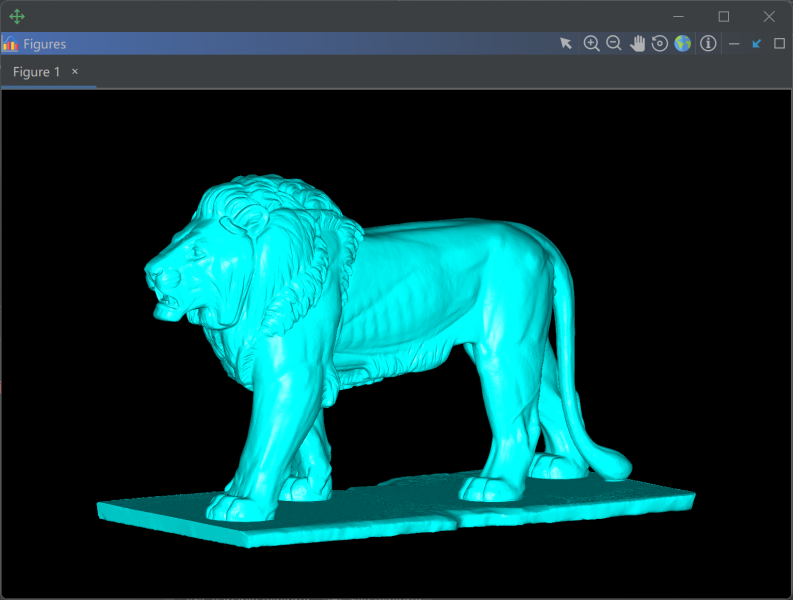
Task: Open the info icon in toolbar
Action: 708,44
